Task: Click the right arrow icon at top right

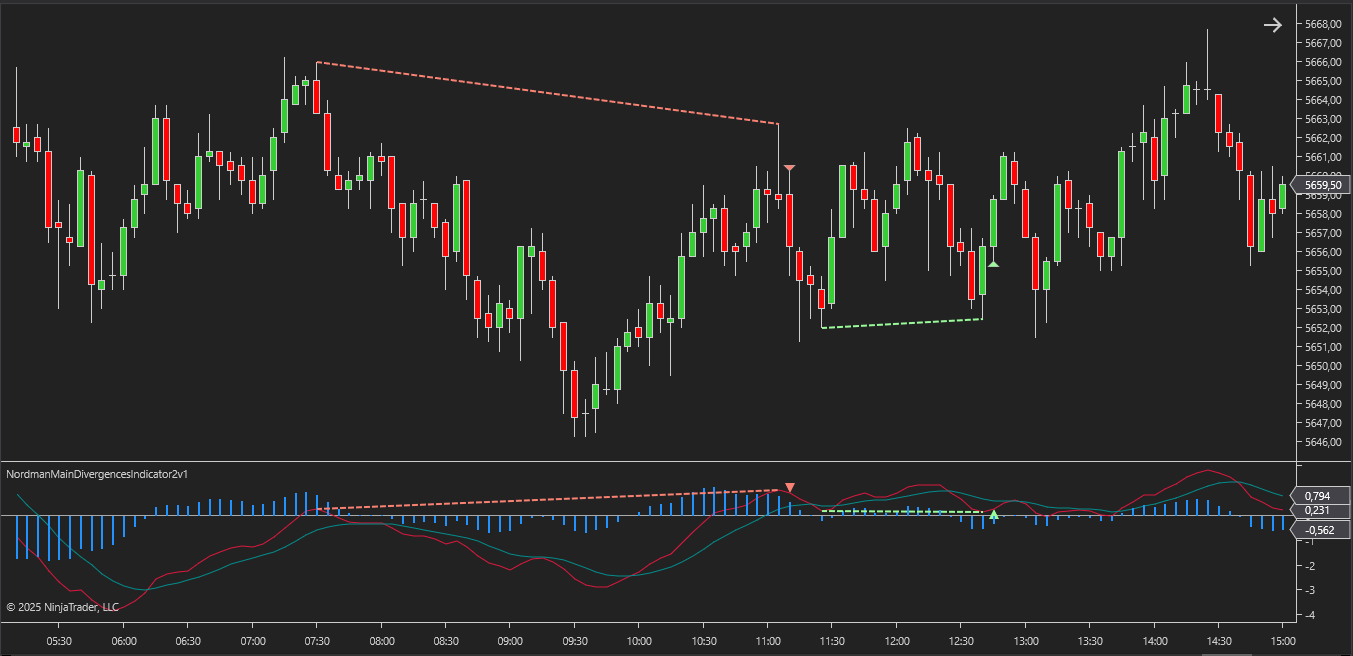Action: click(x=1272, y=25)
